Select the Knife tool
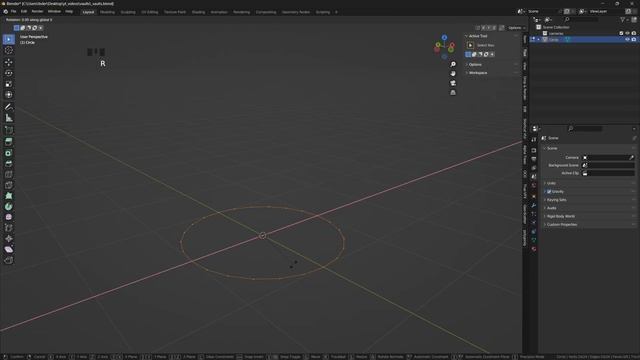 click(x=9, y=185)
